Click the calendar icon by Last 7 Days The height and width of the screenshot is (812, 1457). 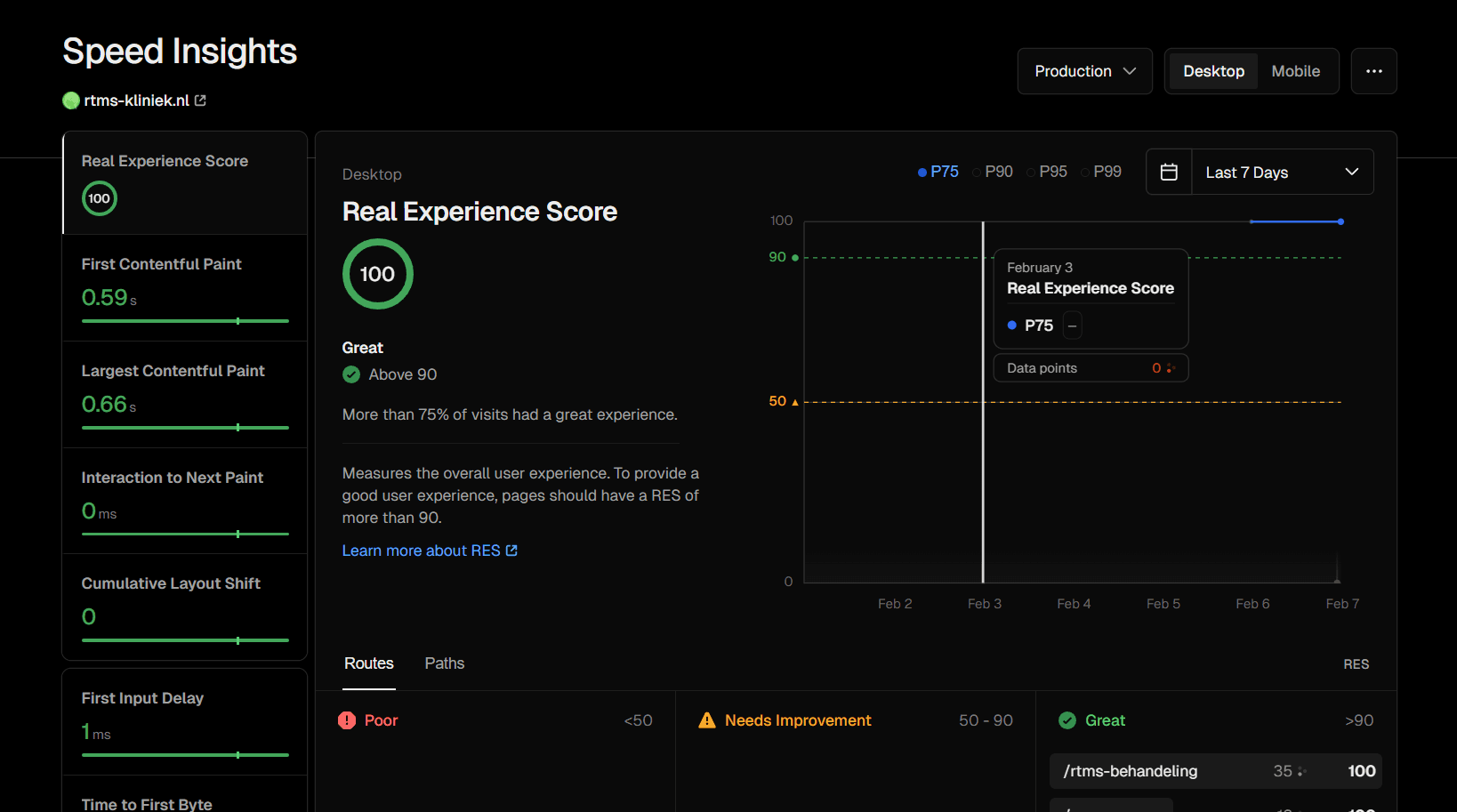pos(1169,172)
